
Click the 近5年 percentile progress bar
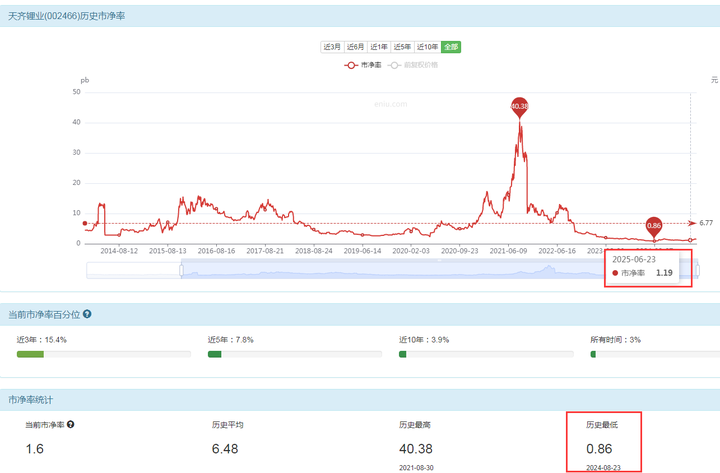[295, 354]
